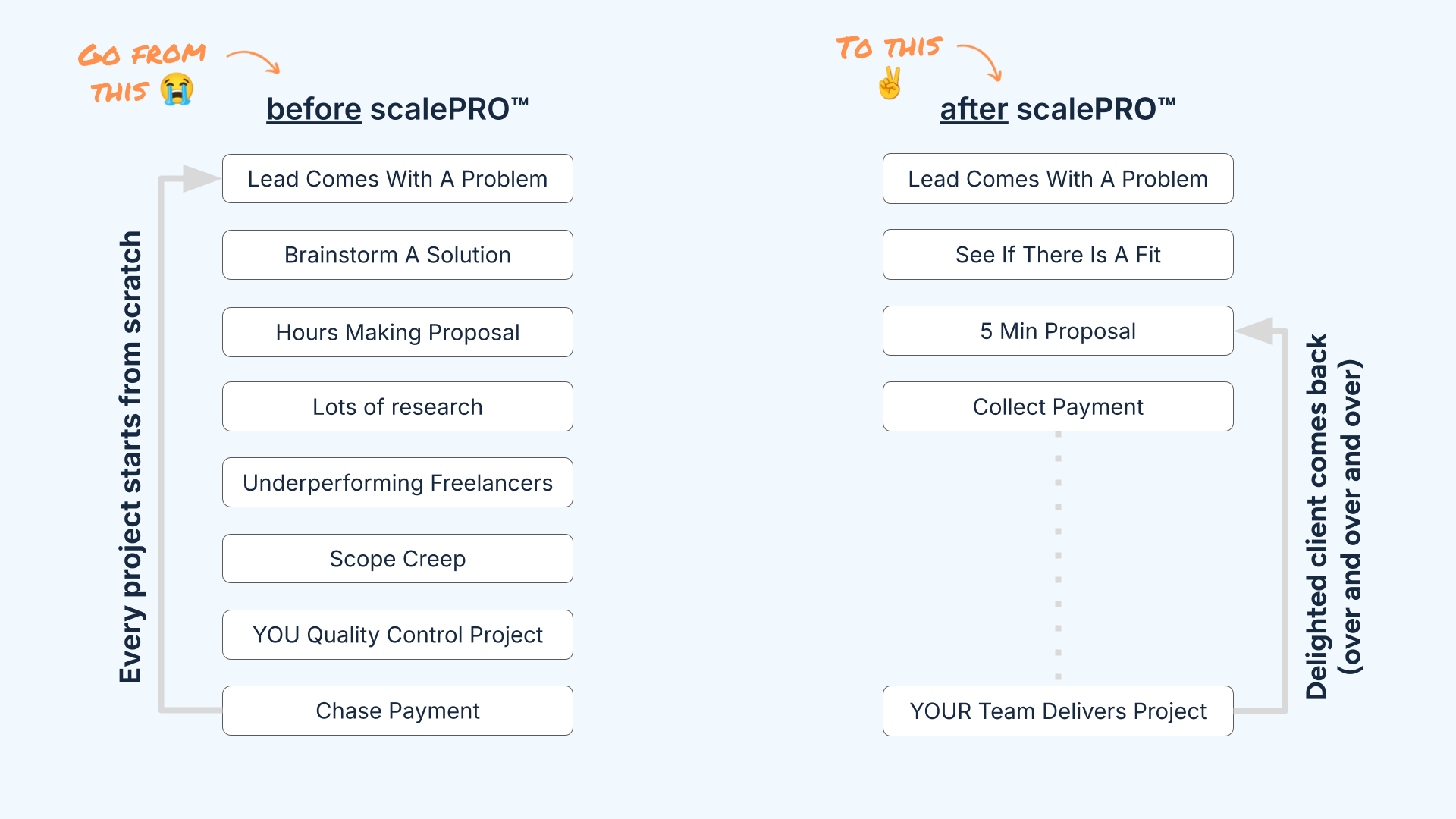Viewport: 1456px width, 819px height.
Task: Select 'YOU Quality Control Project' box
Action: [397, 635]
